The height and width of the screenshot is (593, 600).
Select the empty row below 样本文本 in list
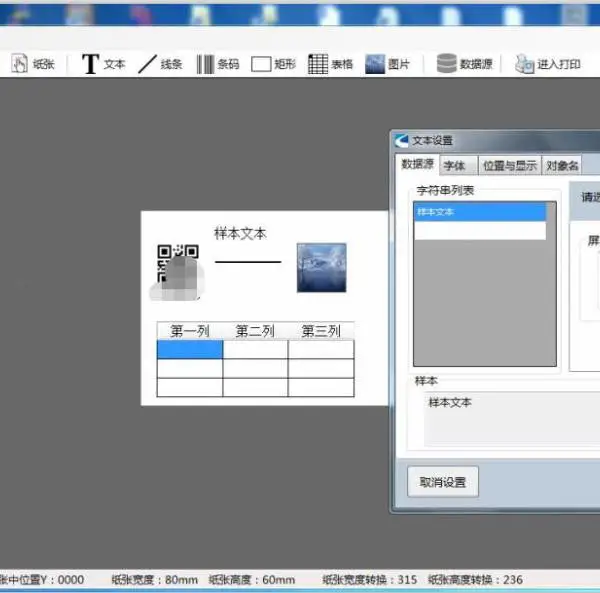480,231
